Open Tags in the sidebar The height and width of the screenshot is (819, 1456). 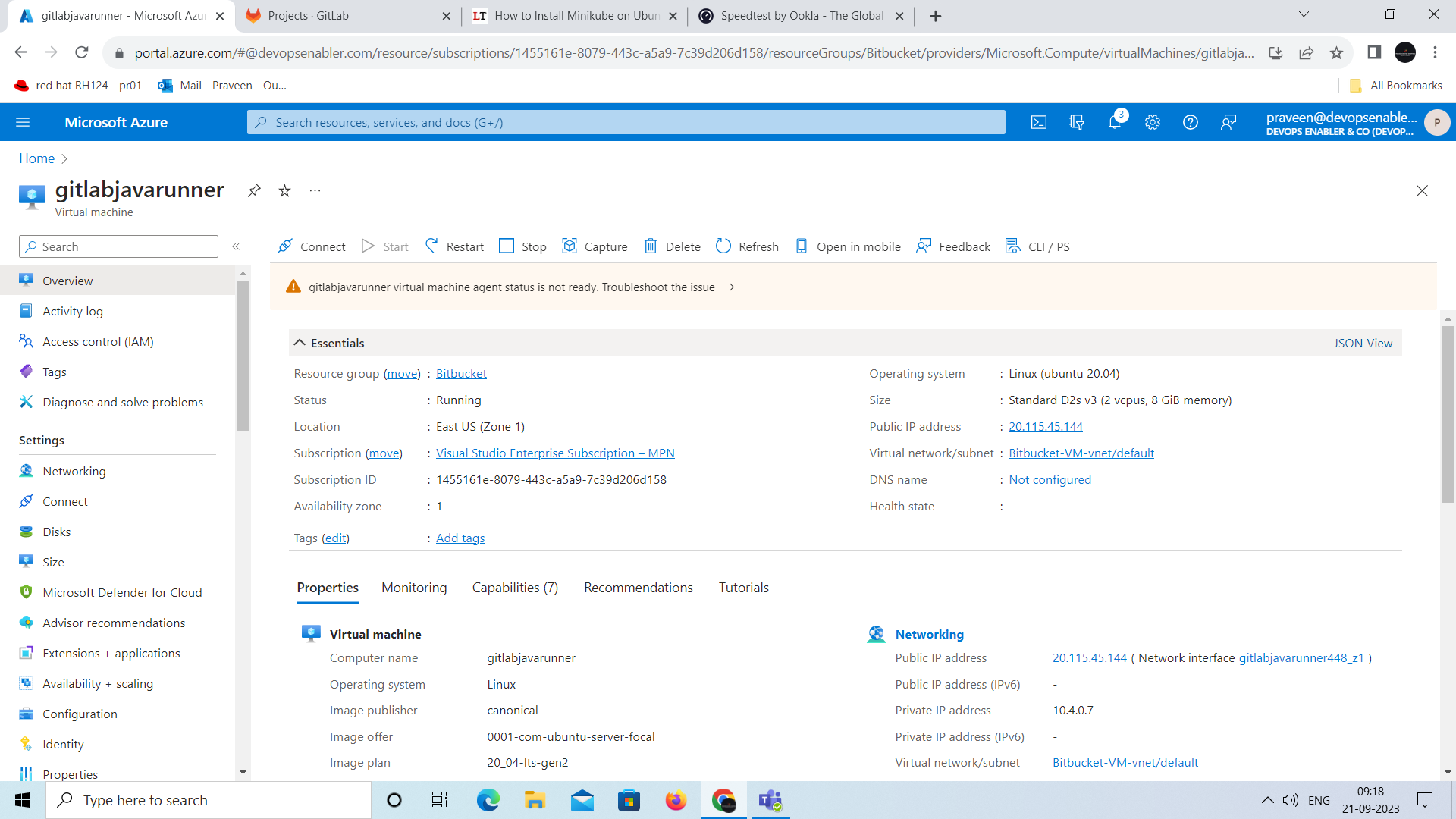(55, 372)
